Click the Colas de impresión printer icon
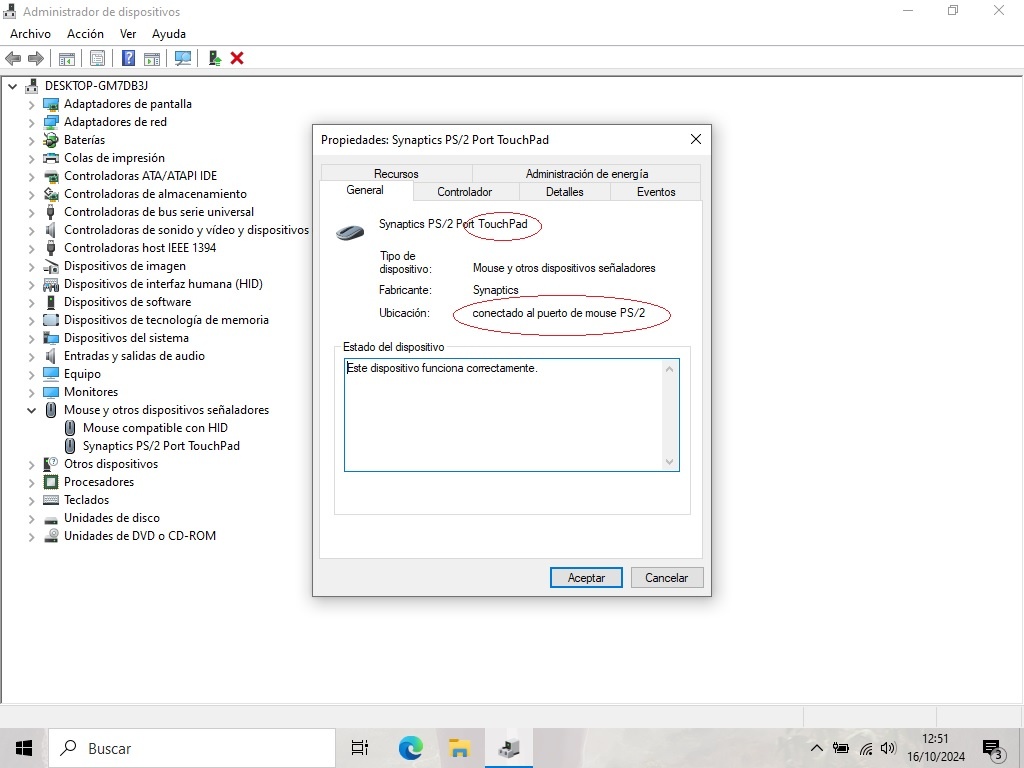The image size is (1024, 768). (51, 158)
